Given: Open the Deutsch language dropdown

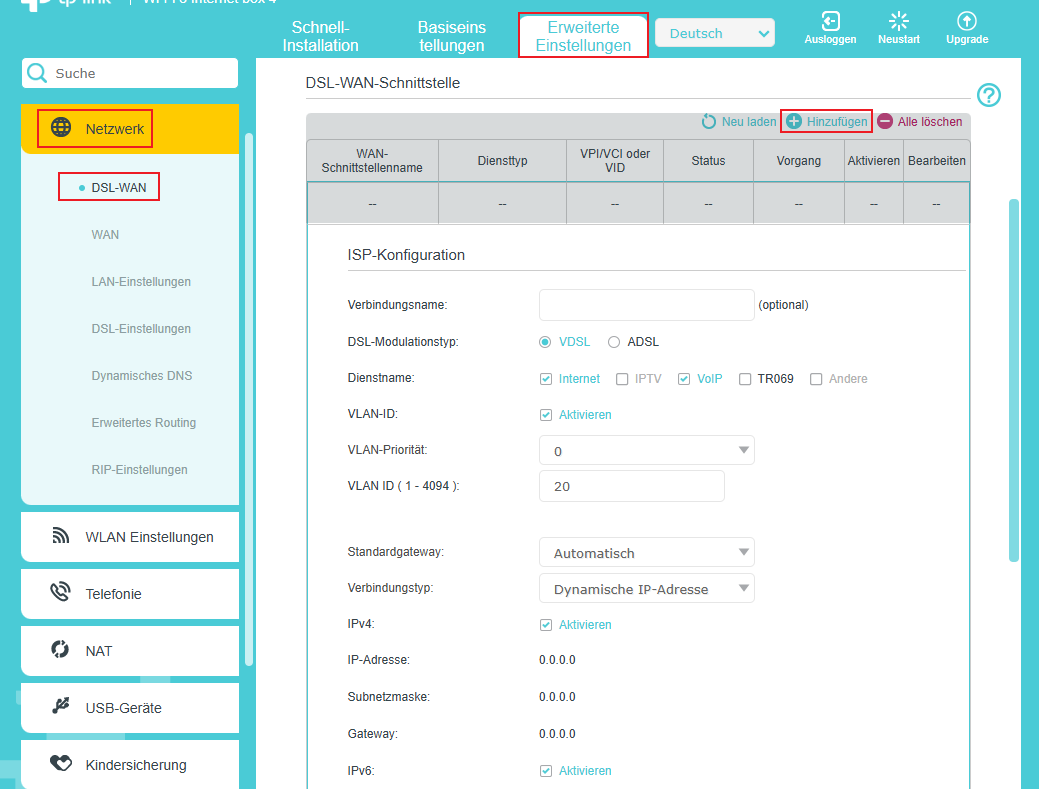Looking at the screenshot, I should coord(714,33).
